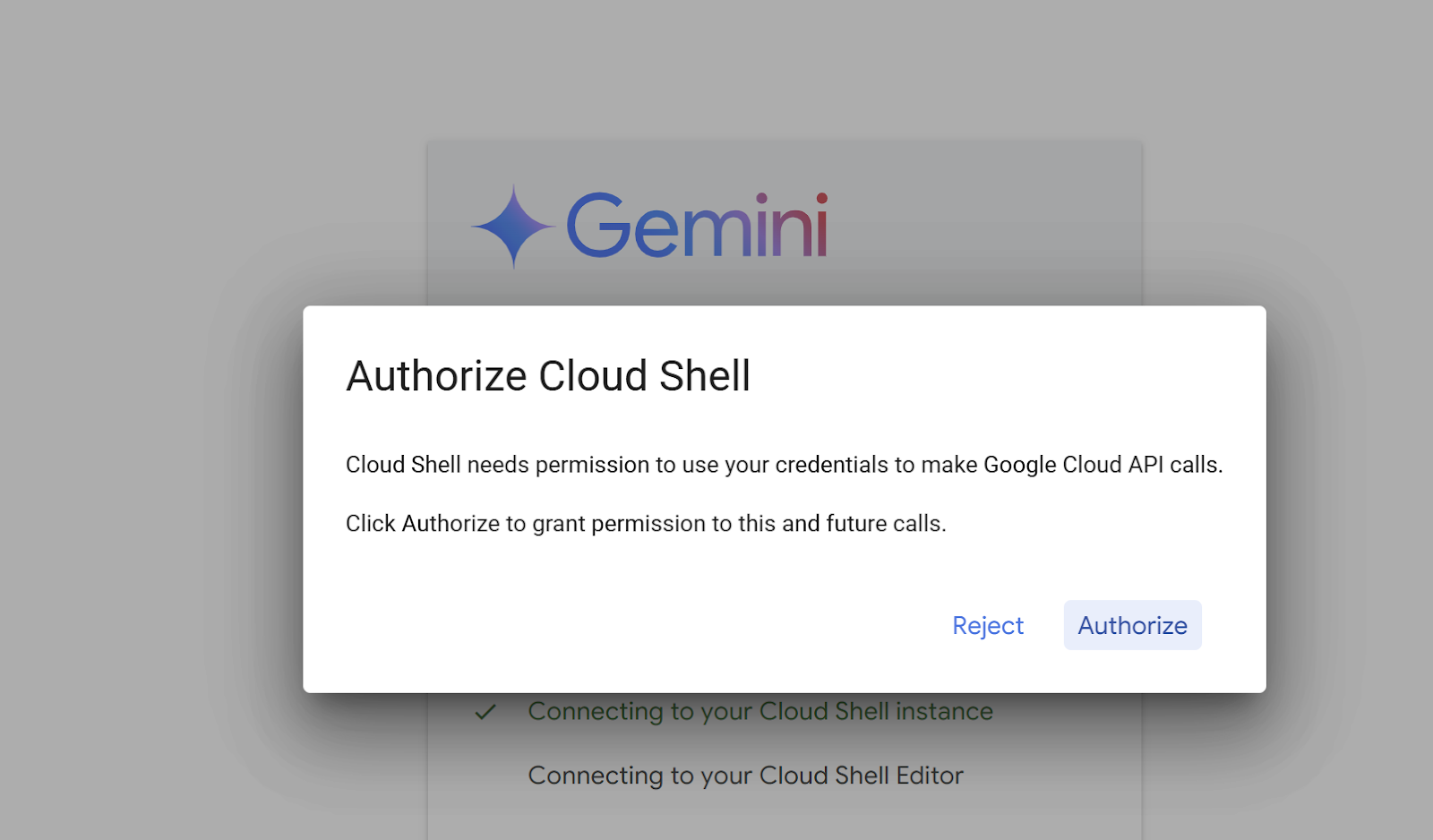Image resolution: width=1433 pixels, height=840 pixels.
Task: Click the Authorize button
Action: (x=1132, y=625)
